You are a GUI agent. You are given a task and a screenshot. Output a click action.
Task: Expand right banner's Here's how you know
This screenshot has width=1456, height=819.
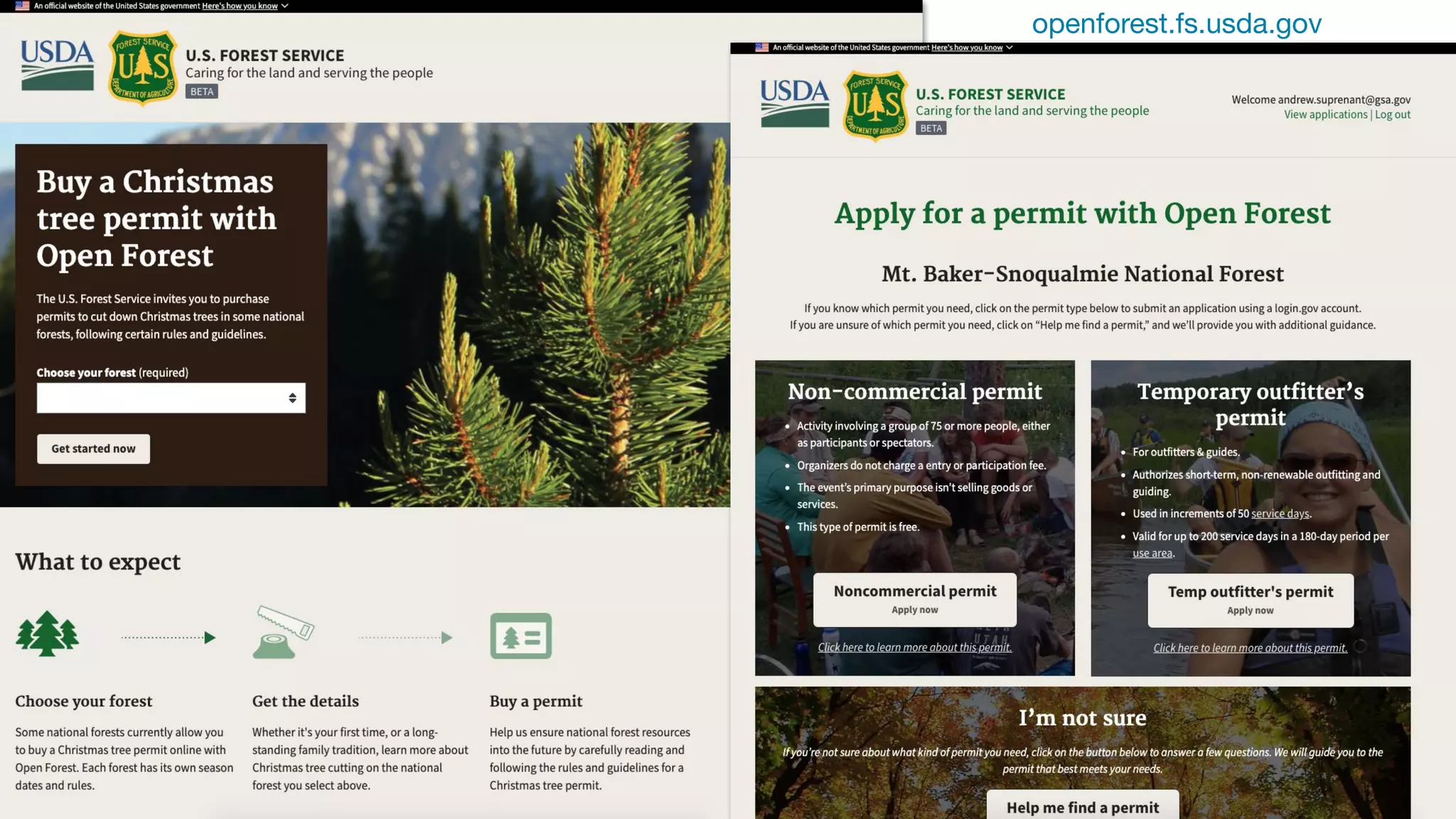[x=967, y=48]
